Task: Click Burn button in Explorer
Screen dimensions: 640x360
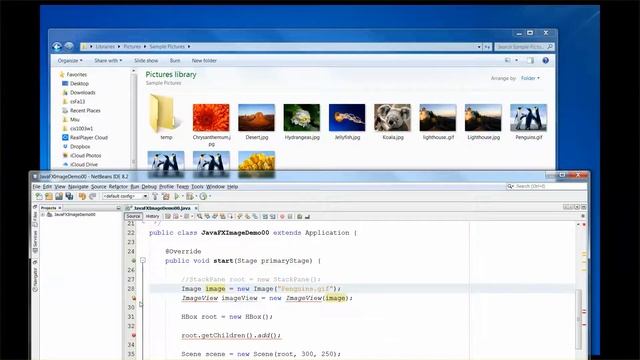Action: pos(175,60)
